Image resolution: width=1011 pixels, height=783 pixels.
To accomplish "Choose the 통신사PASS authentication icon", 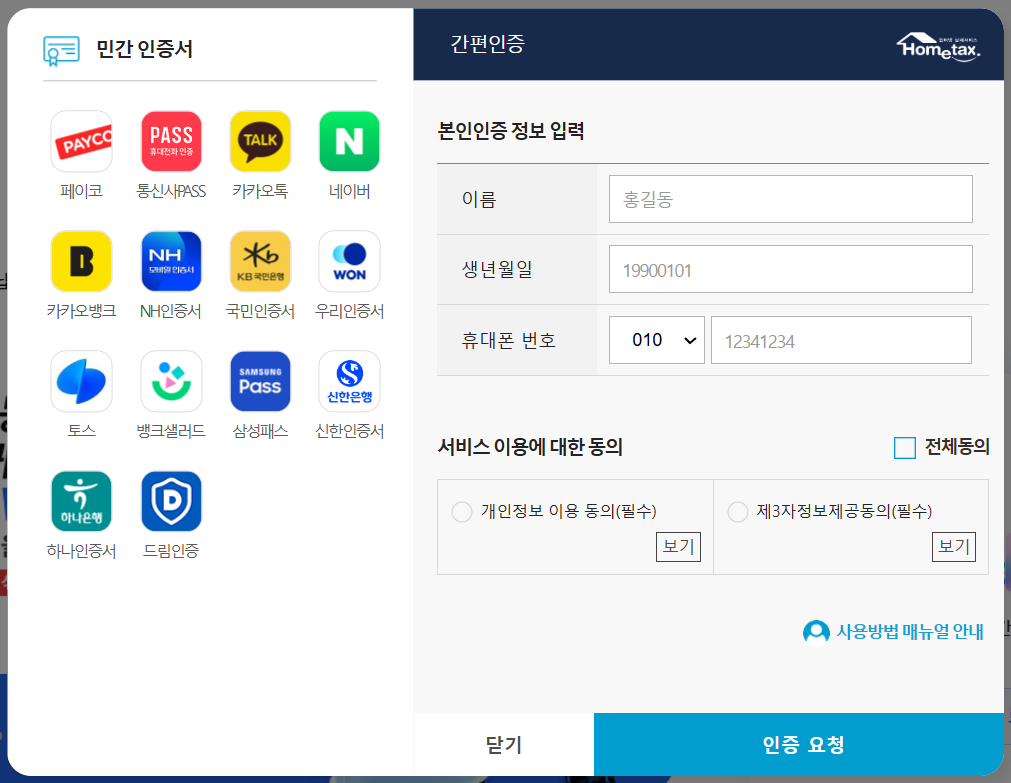I will pos(171,141).
